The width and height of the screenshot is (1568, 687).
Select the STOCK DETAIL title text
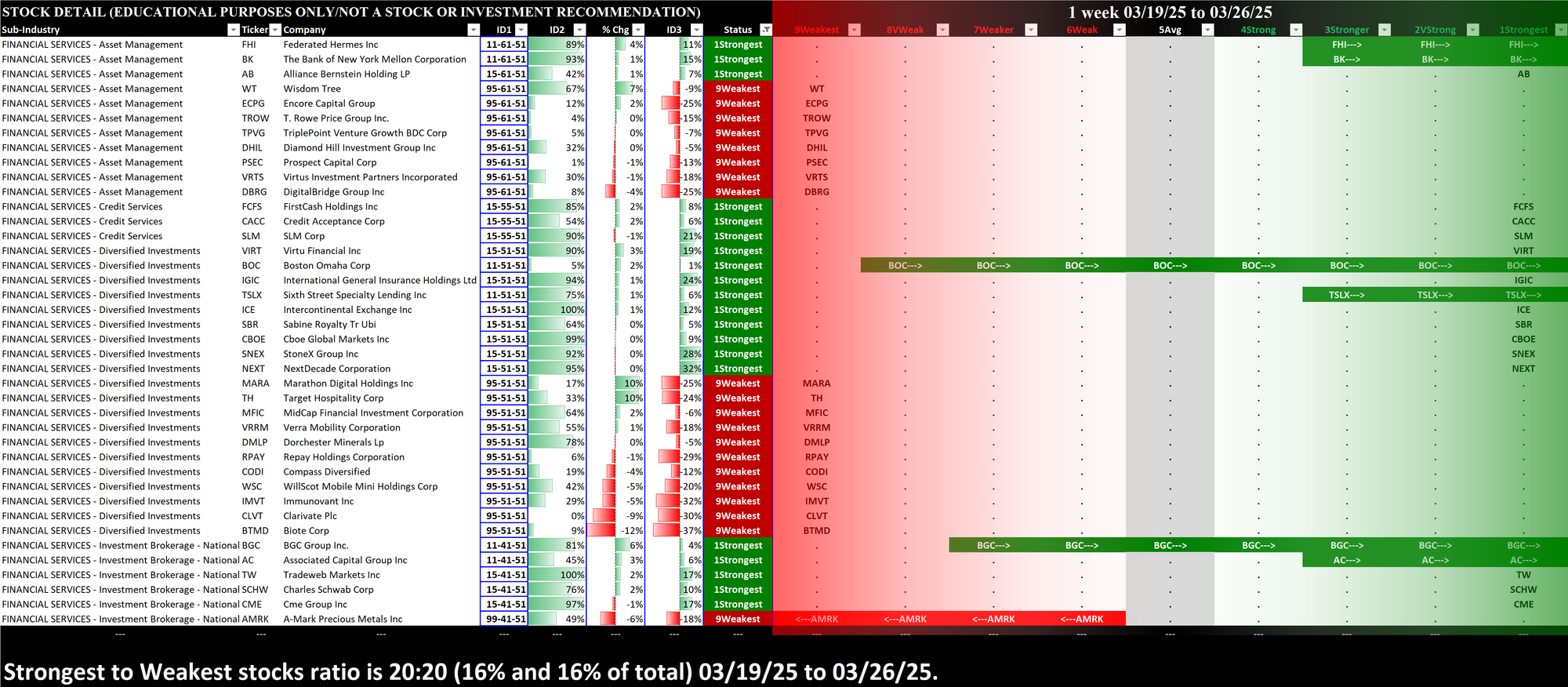pyautogui.click(x=351, y=12)
